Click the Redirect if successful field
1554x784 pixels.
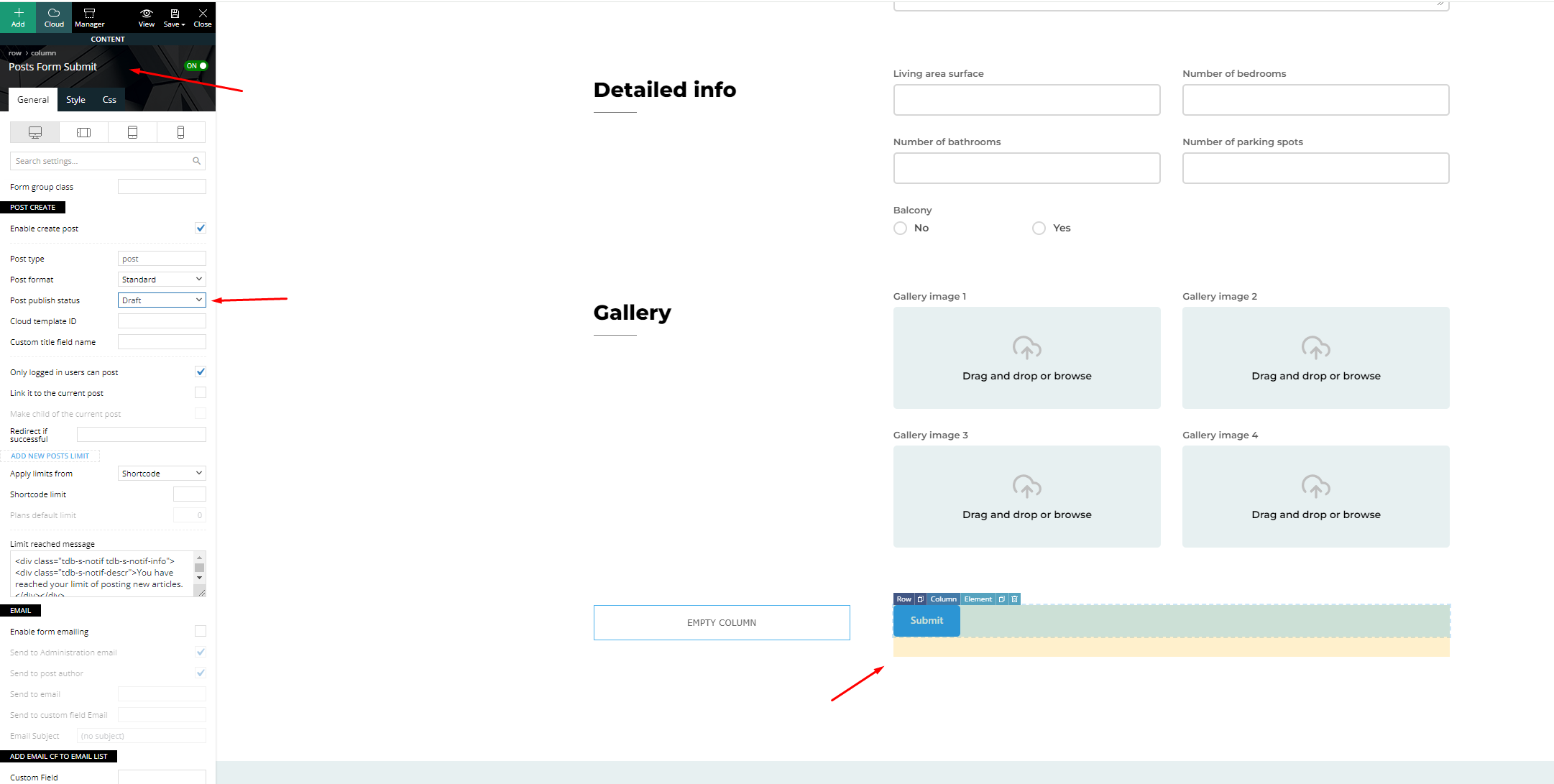pos(142,435)
